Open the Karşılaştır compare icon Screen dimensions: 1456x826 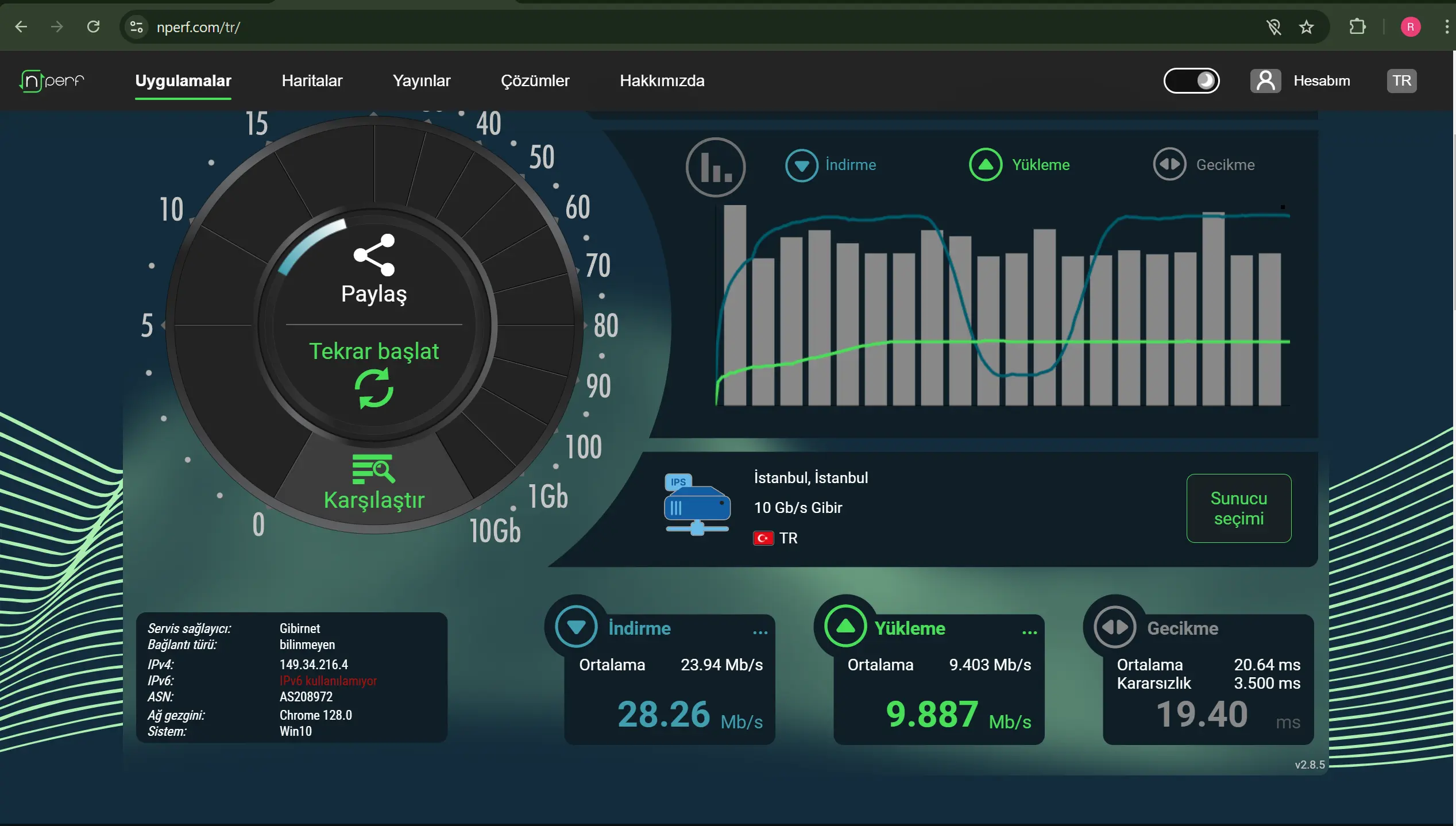tap(373, 469)
